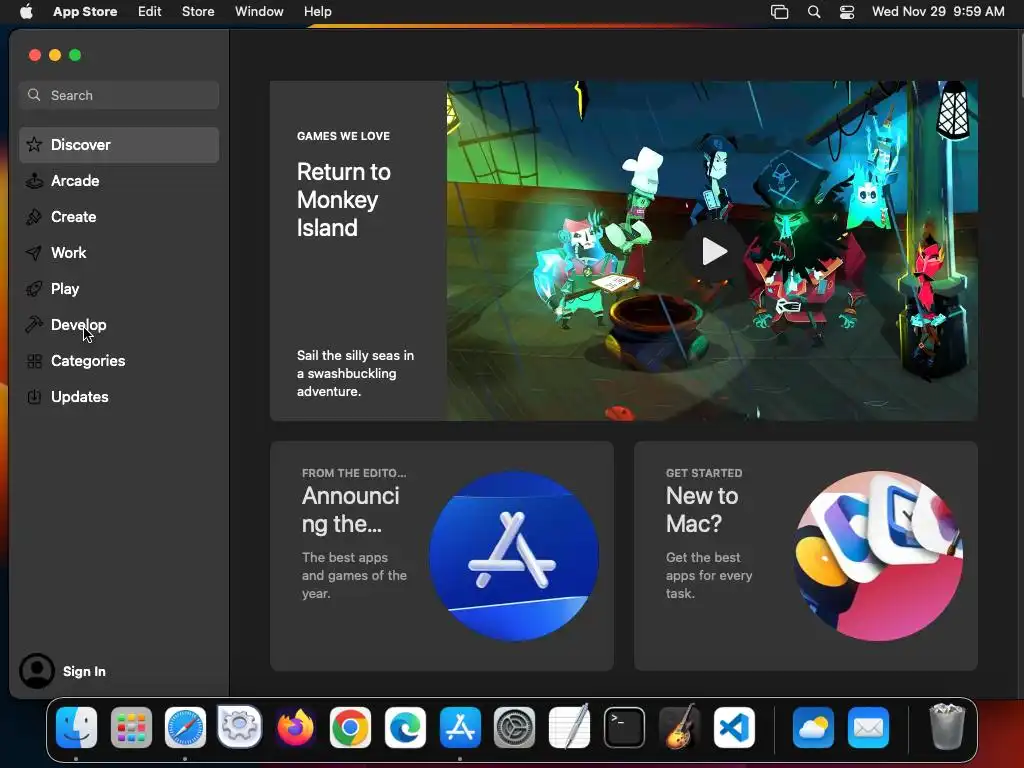
Task: Click the Develop hammer icon
Action: [x=34, y=325]
